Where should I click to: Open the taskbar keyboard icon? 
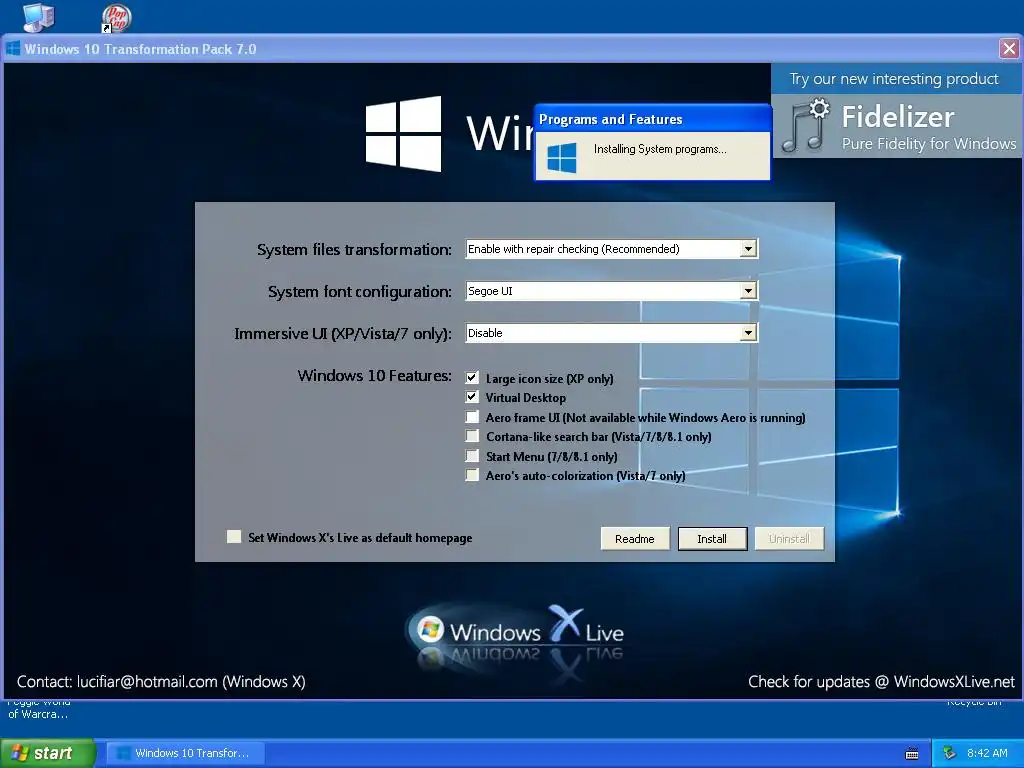[912, 754]
